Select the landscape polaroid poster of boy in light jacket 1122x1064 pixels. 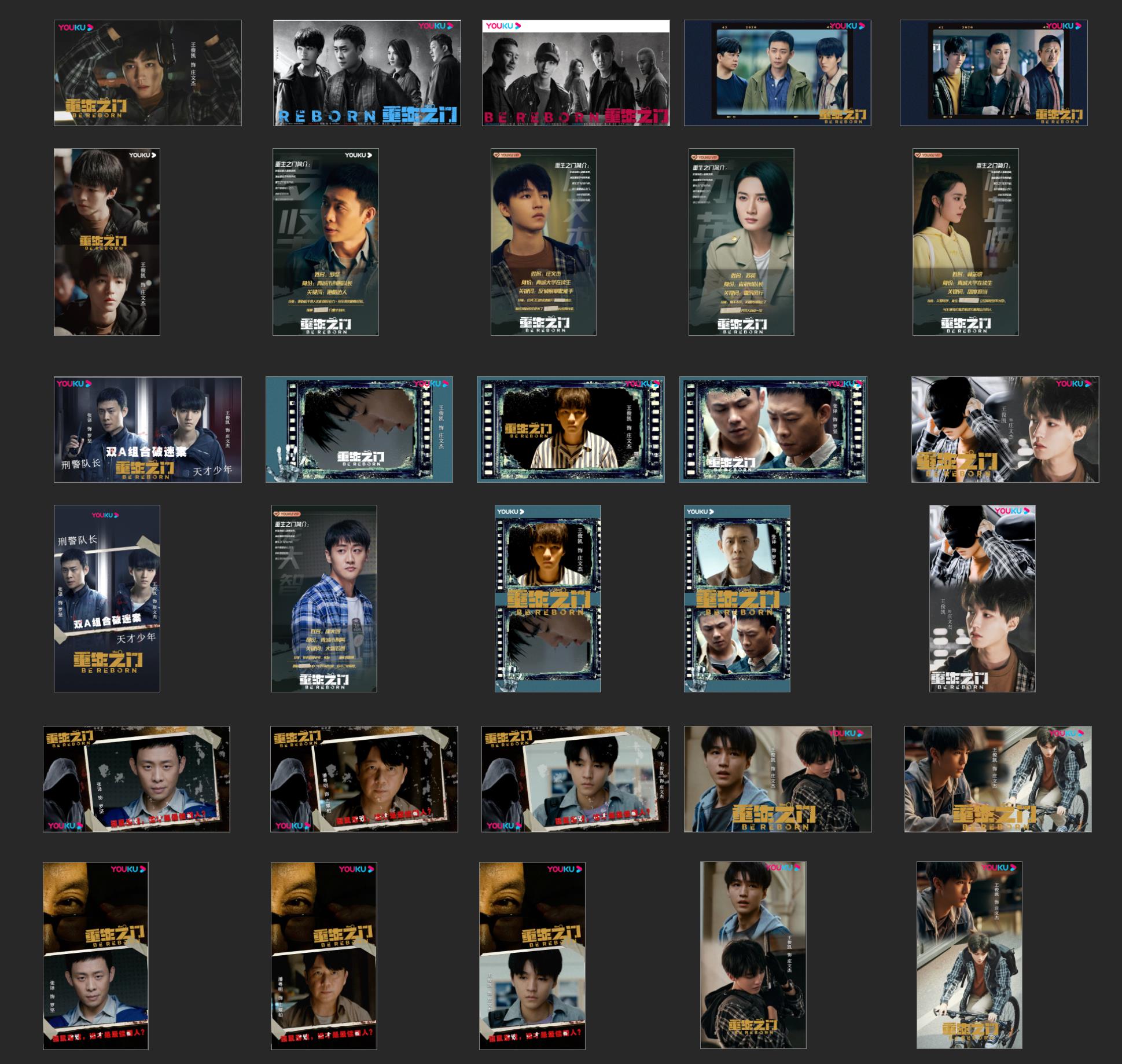coord(575,779)
